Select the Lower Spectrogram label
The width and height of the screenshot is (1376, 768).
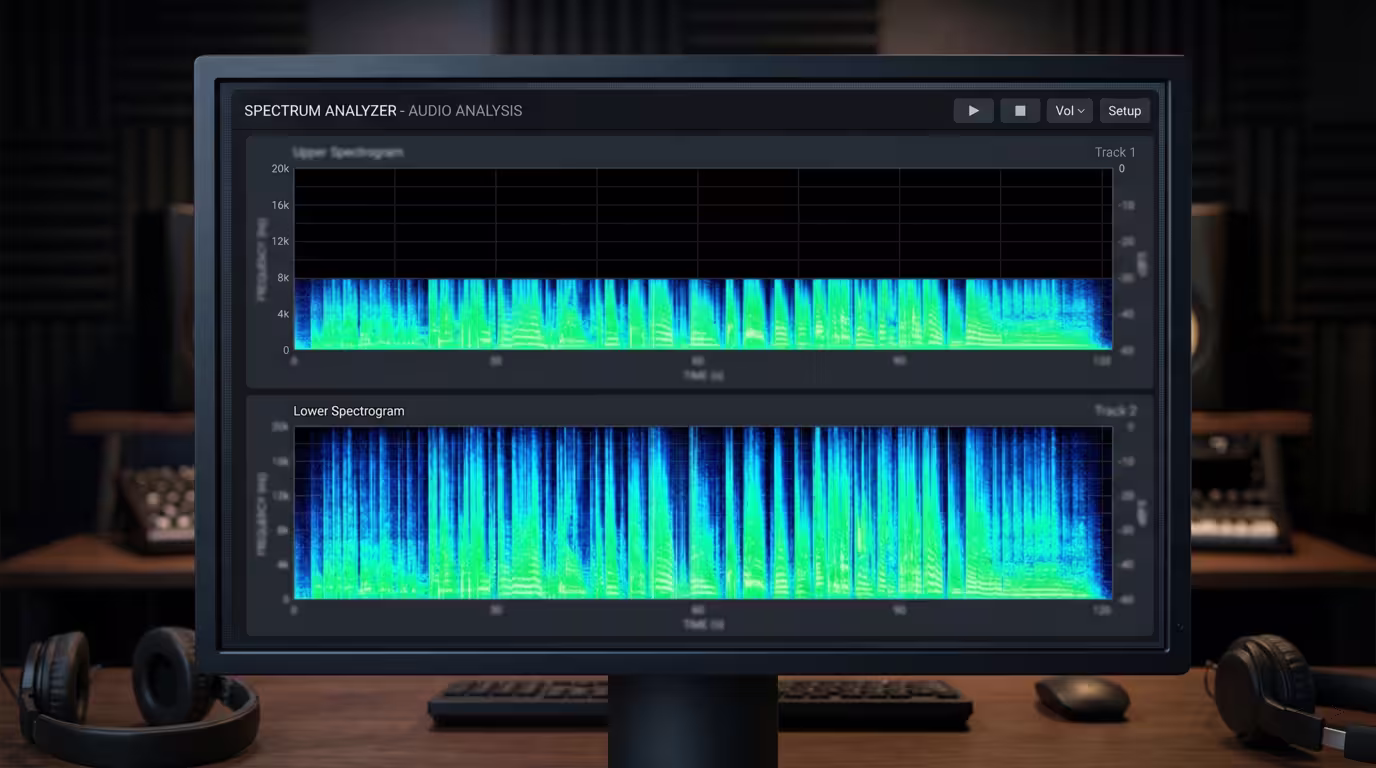point(349,411)
